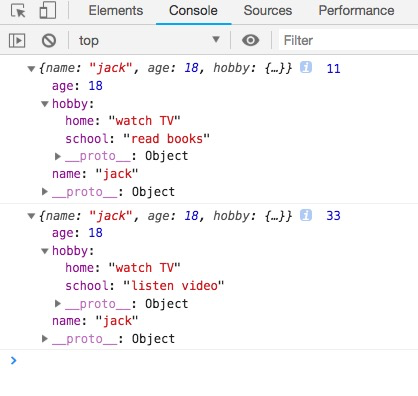Click the info badge next to 11
The width and height of the screenshot is (418, 396).
pyautogui.click(x=306, y=68)
